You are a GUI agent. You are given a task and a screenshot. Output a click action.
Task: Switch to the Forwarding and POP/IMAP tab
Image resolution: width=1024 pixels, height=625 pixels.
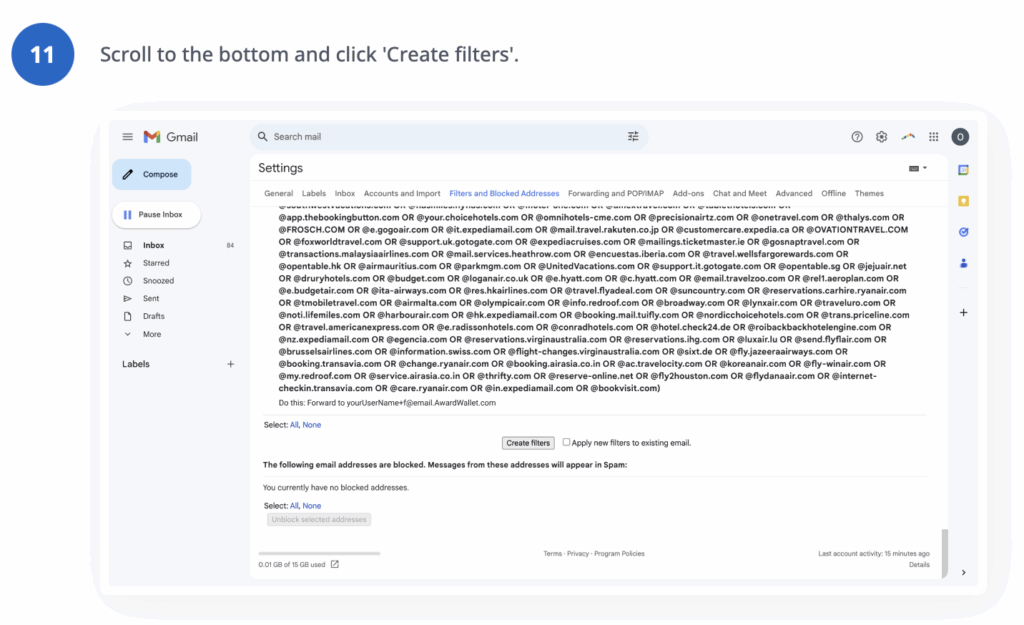tap(615, 193)
